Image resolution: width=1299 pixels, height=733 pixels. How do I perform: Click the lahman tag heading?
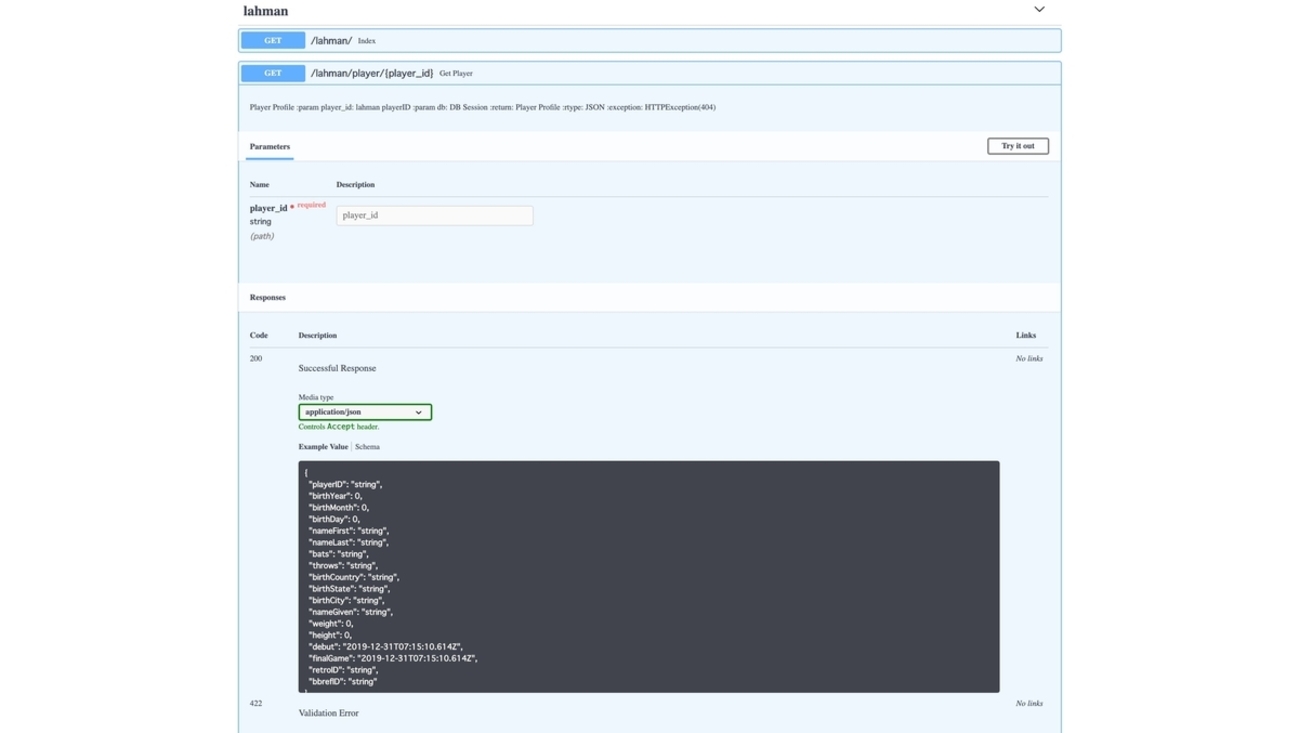tap(266, 11)
